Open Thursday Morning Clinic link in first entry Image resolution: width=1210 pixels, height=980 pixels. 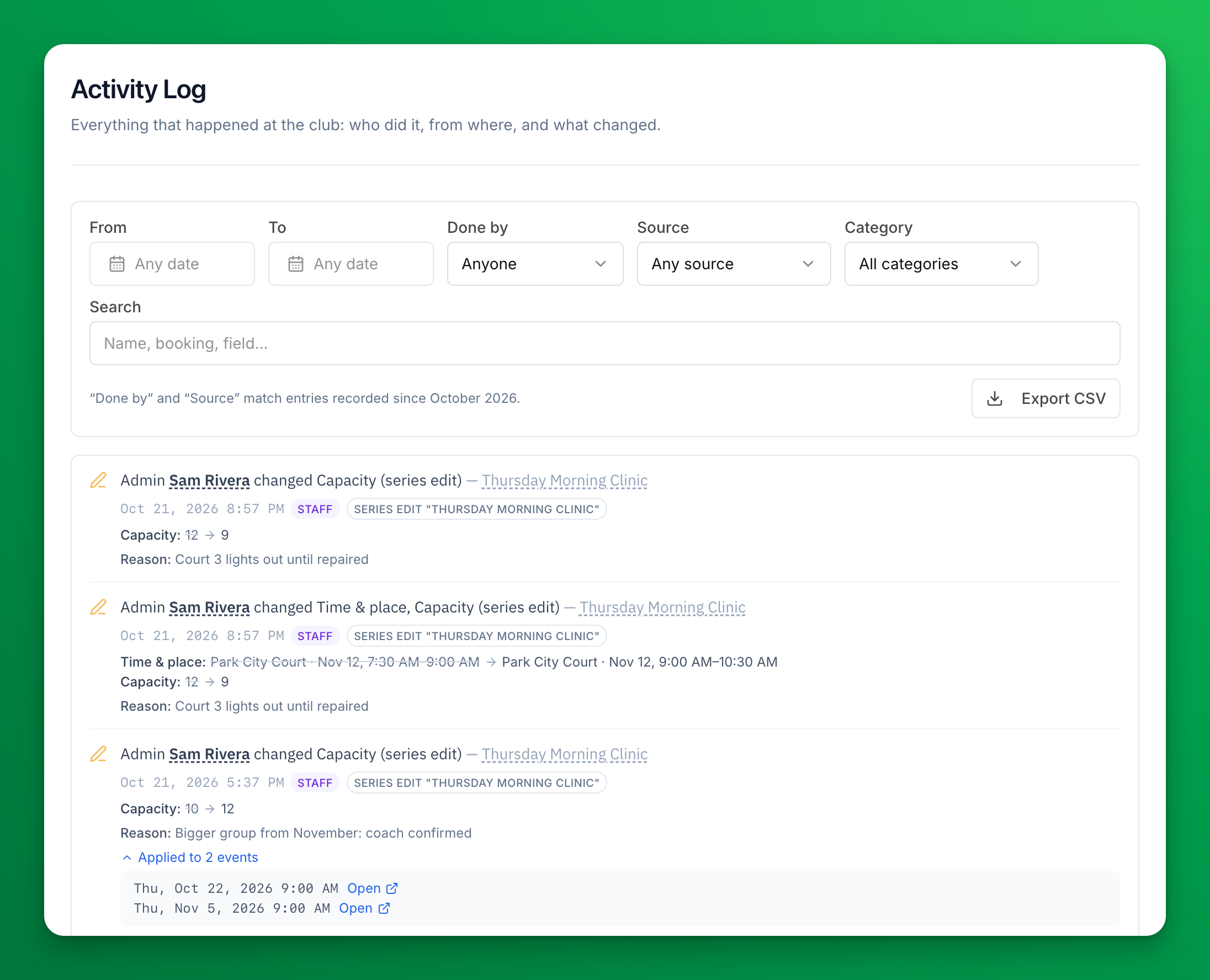pos(565,481)
